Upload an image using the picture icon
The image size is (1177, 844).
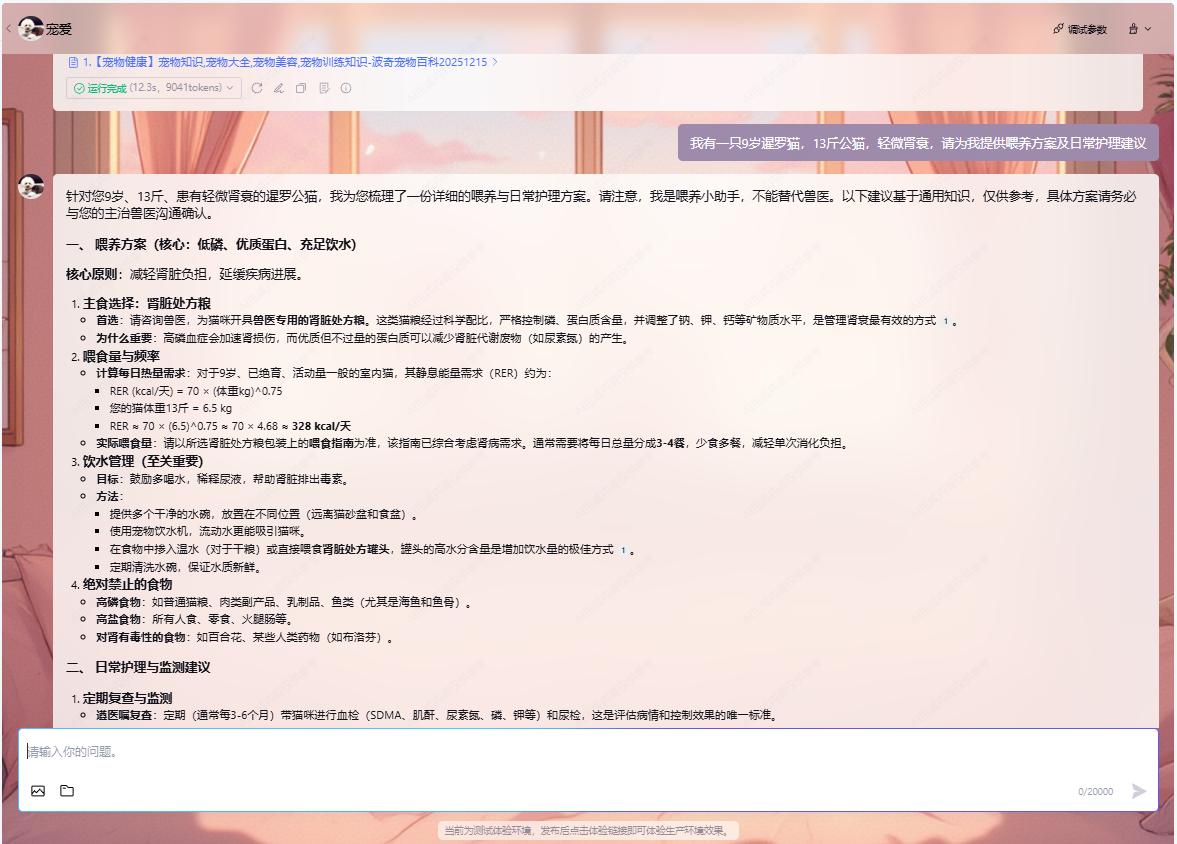[38, 791]
